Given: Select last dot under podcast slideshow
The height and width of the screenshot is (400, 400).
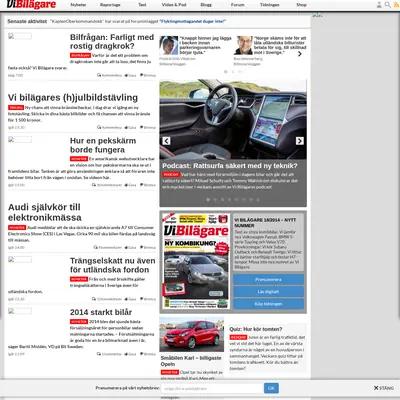Looking at the screenshot, I should pyautogui.click(x=258, y=200).
